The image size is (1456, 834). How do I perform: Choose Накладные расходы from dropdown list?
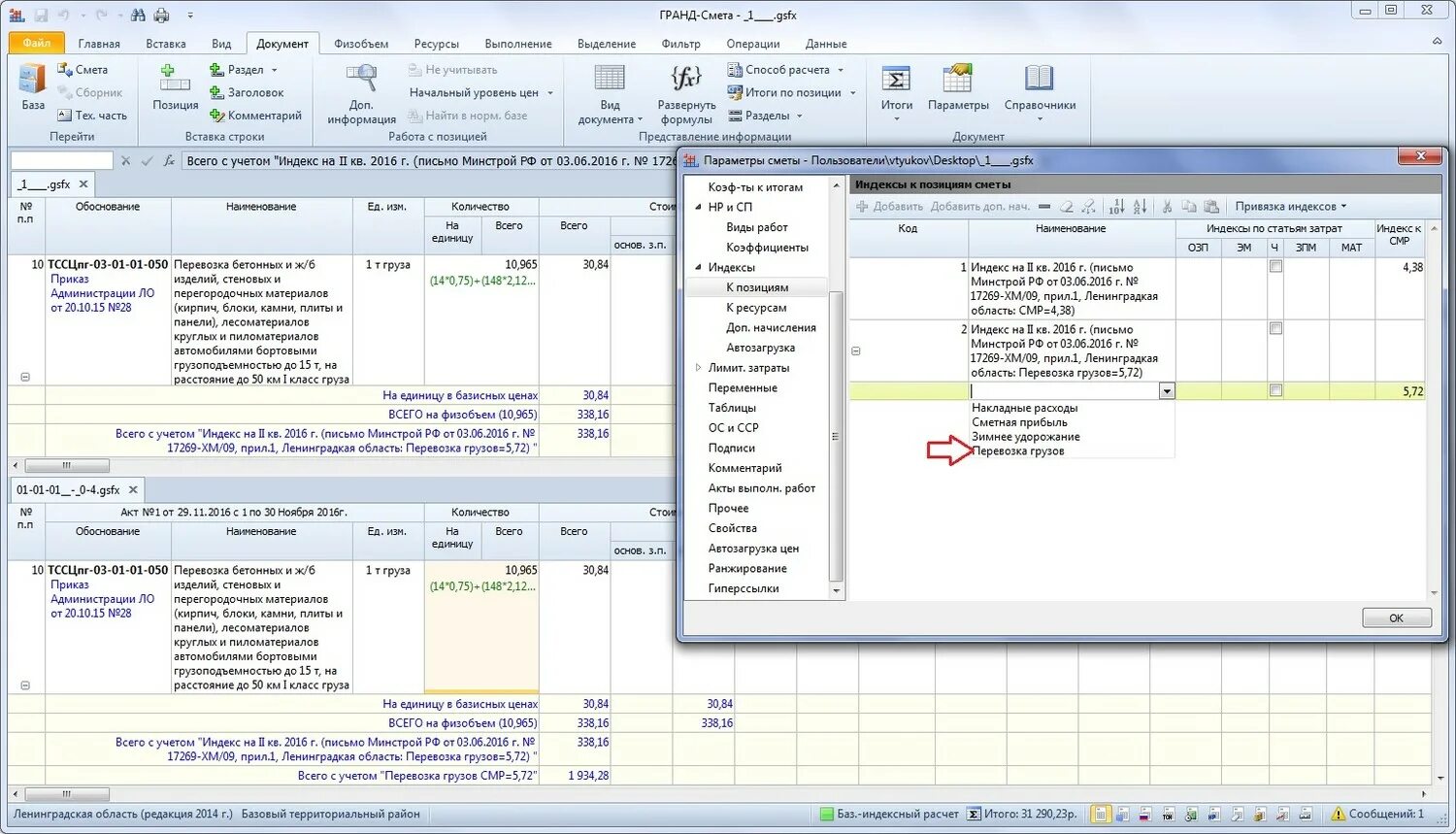[x=1024, y=409]
